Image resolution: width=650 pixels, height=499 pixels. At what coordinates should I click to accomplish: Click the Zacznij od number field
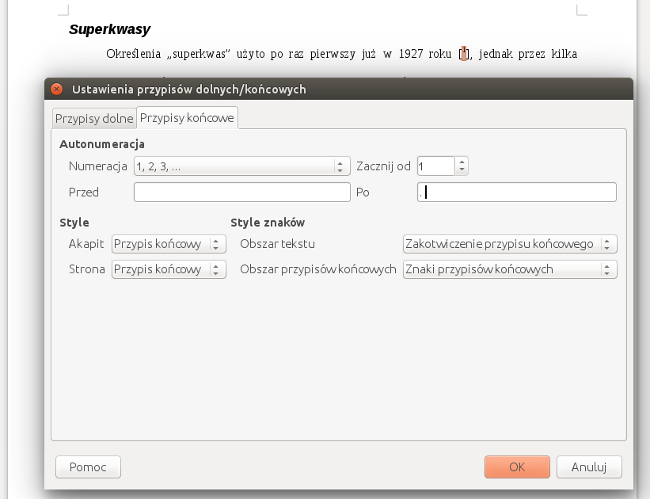click(435, 167)
